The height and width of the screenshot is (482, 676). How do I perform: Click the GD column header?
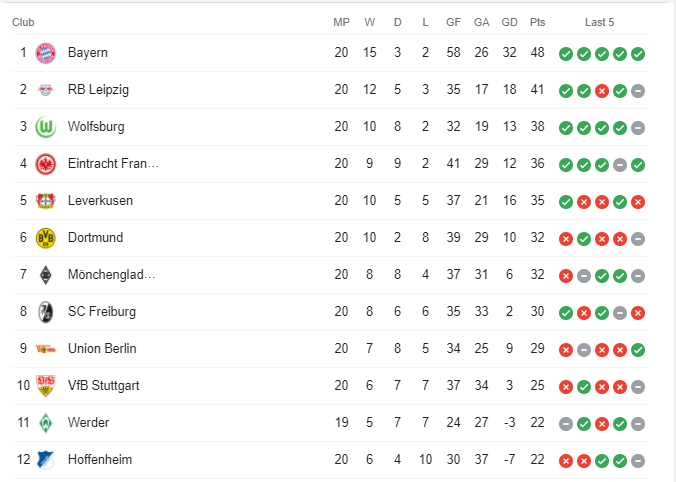tap(510, 22)
